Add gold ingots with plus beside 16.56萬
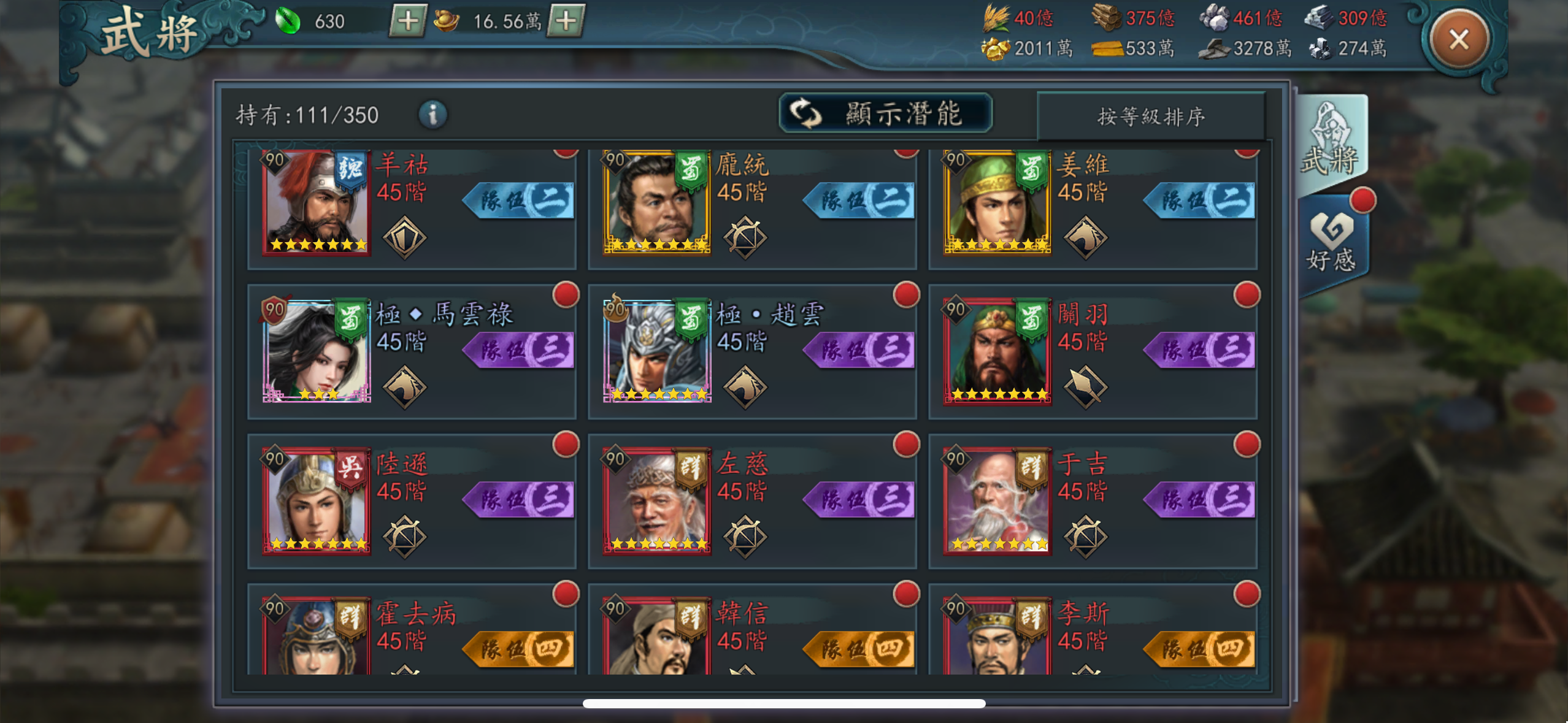 click(566, 21)
